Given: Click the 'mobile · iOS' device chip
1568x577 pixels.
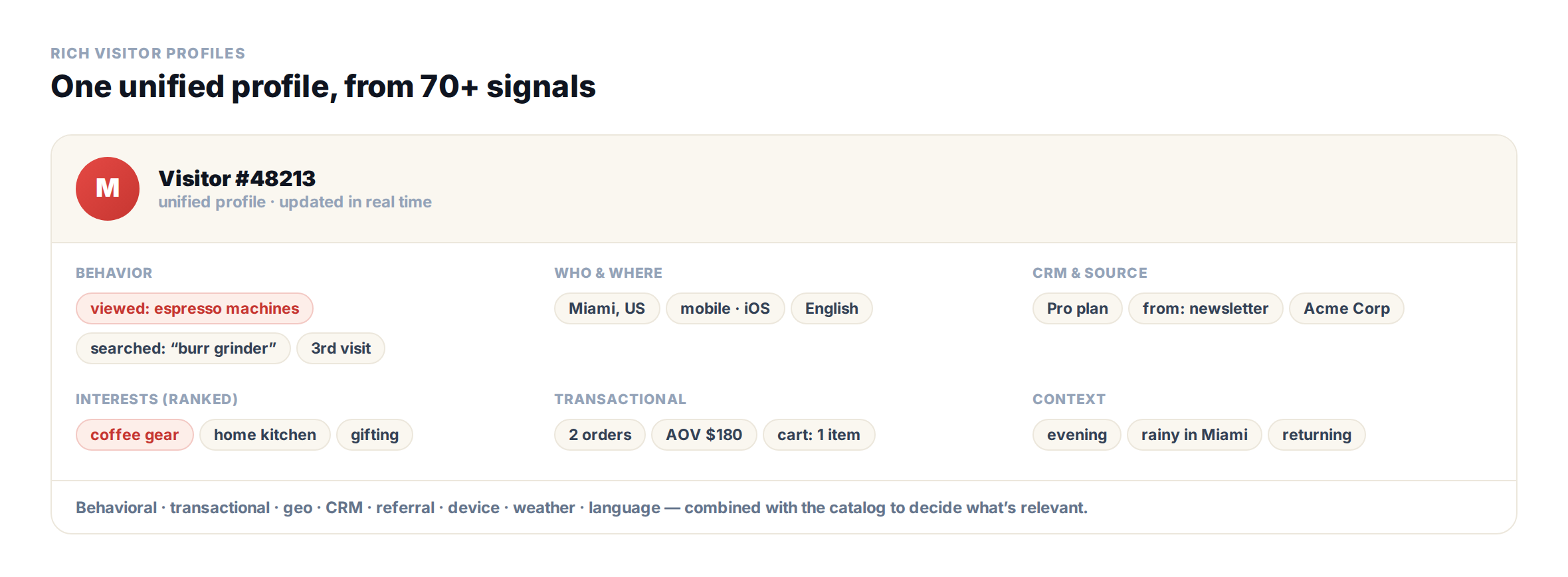Looking at the screenshot, I should pos(726,308).
